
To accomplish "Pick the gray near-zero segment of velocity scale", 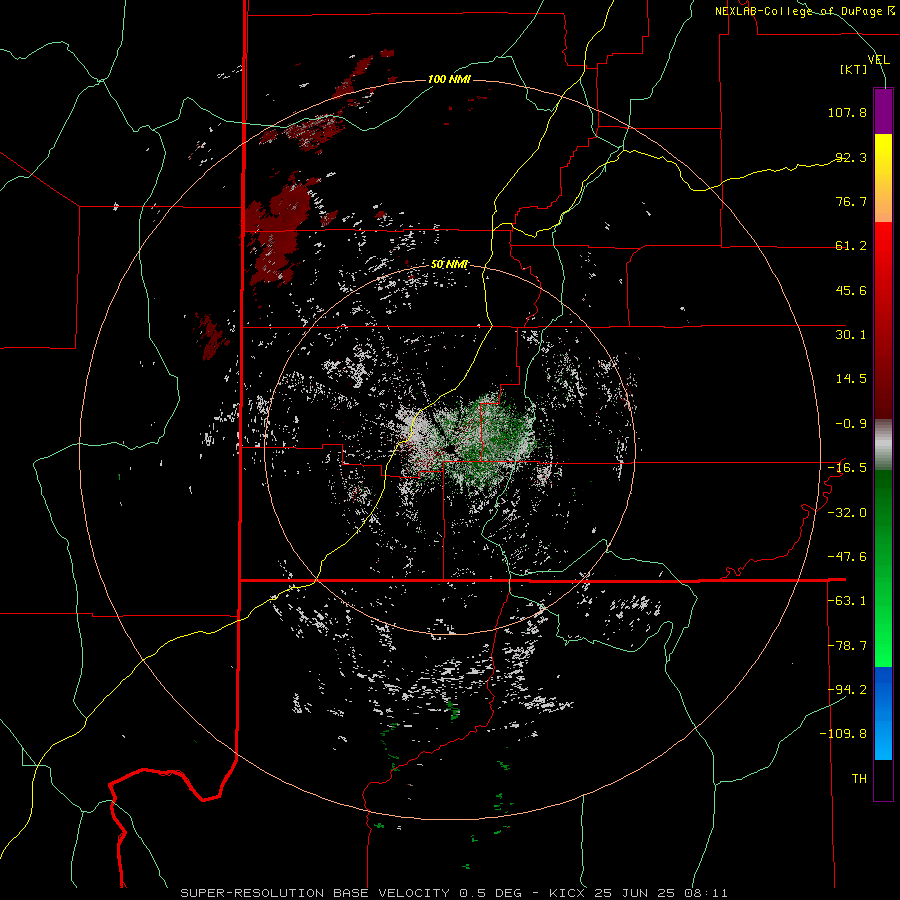I will pyautogui.click(x=883, y=445).
